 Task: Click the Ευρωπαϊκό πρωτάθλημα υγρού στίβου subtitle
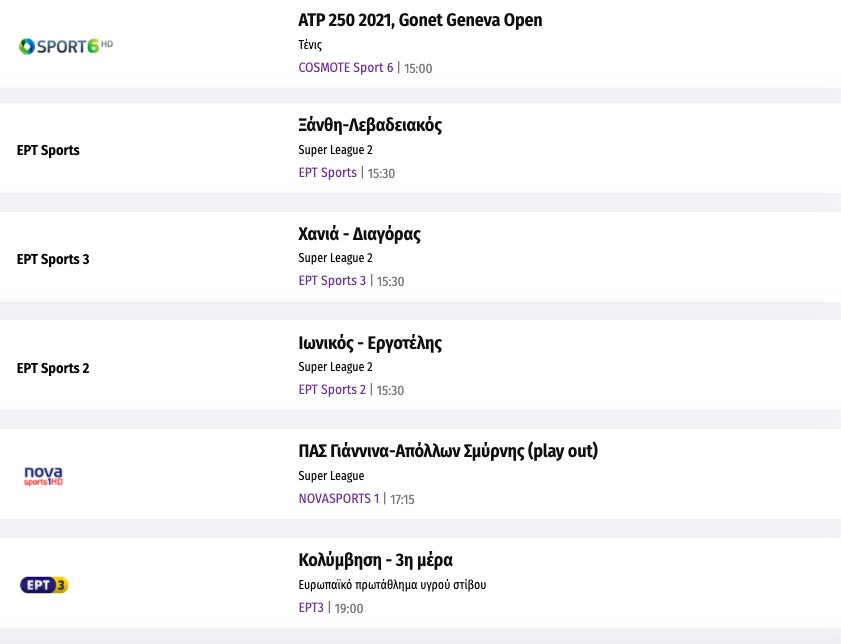pos(392,585)
